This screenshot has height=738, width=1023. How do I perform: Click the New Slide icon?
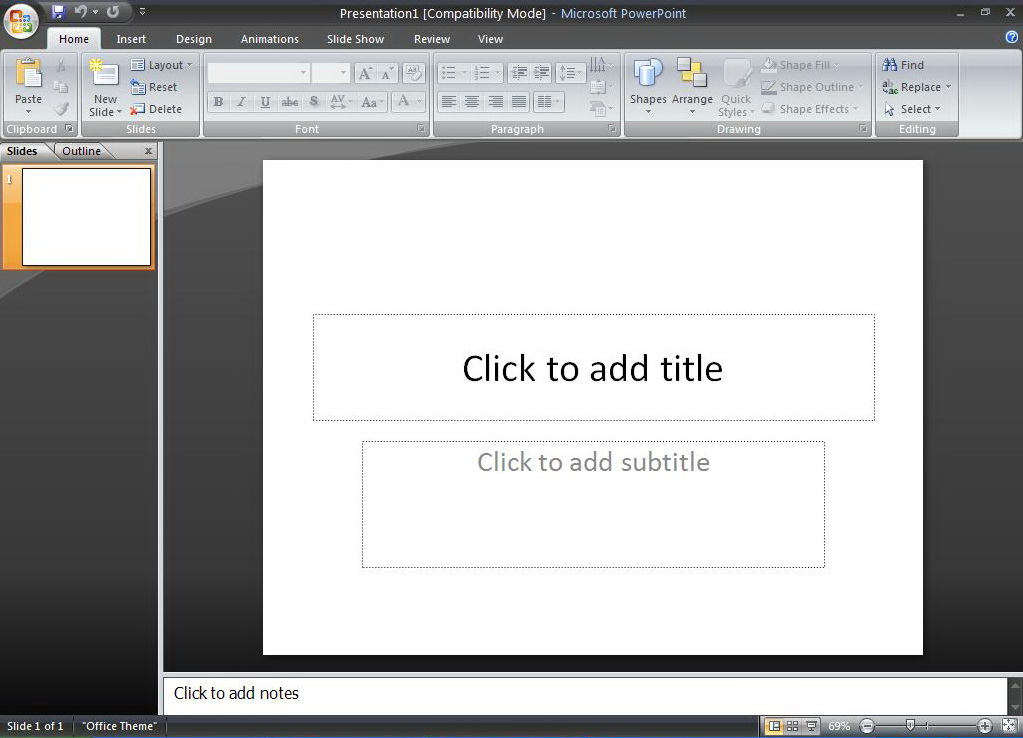104,73
